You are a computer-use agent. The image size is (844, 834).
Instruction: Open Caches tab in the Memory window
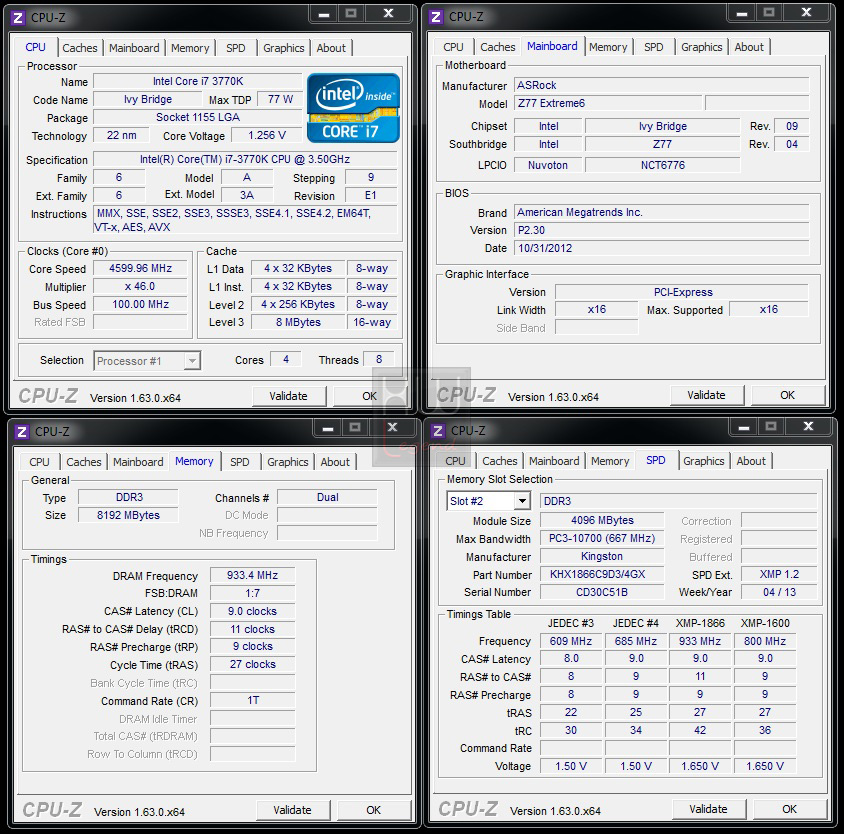click(x=84, y=462)
